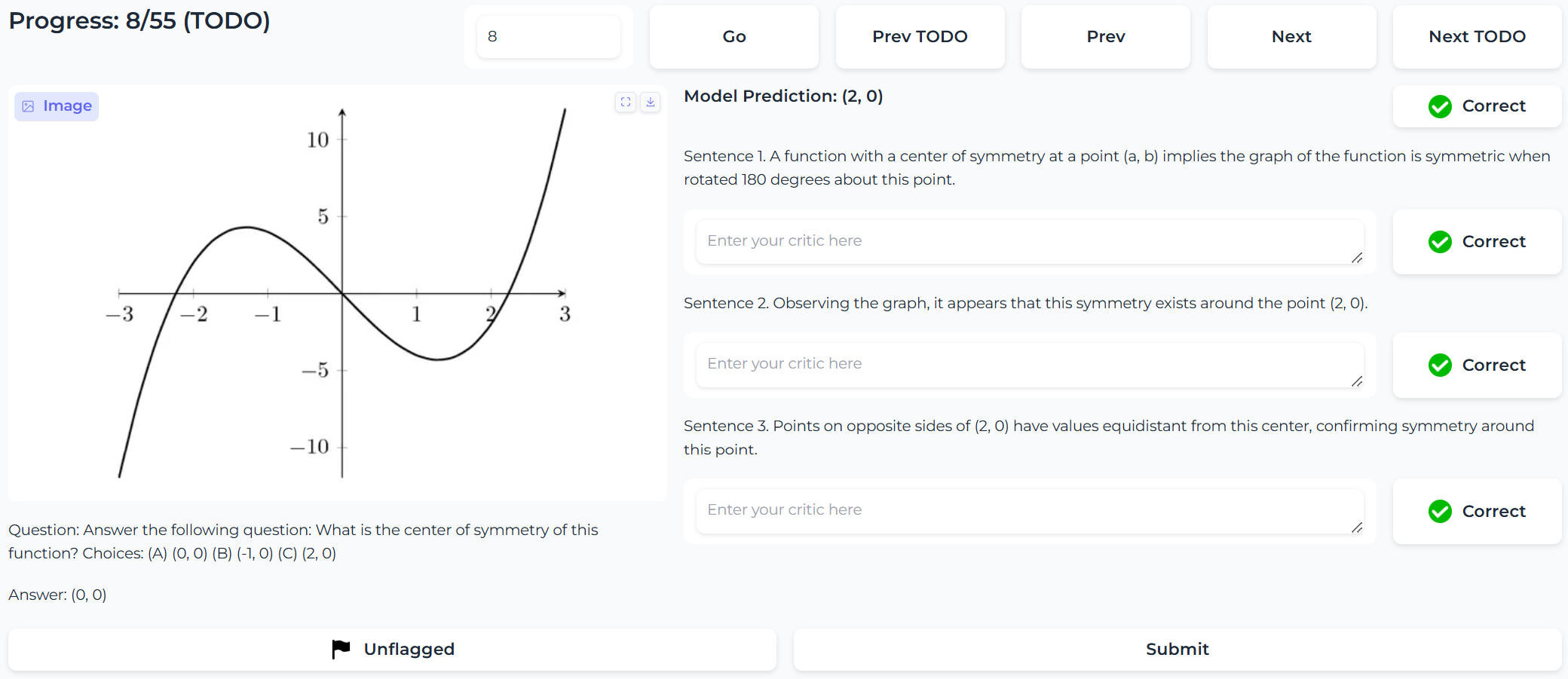Go to the Next TODO item

pyautogui.click(x=1477, y=36)
